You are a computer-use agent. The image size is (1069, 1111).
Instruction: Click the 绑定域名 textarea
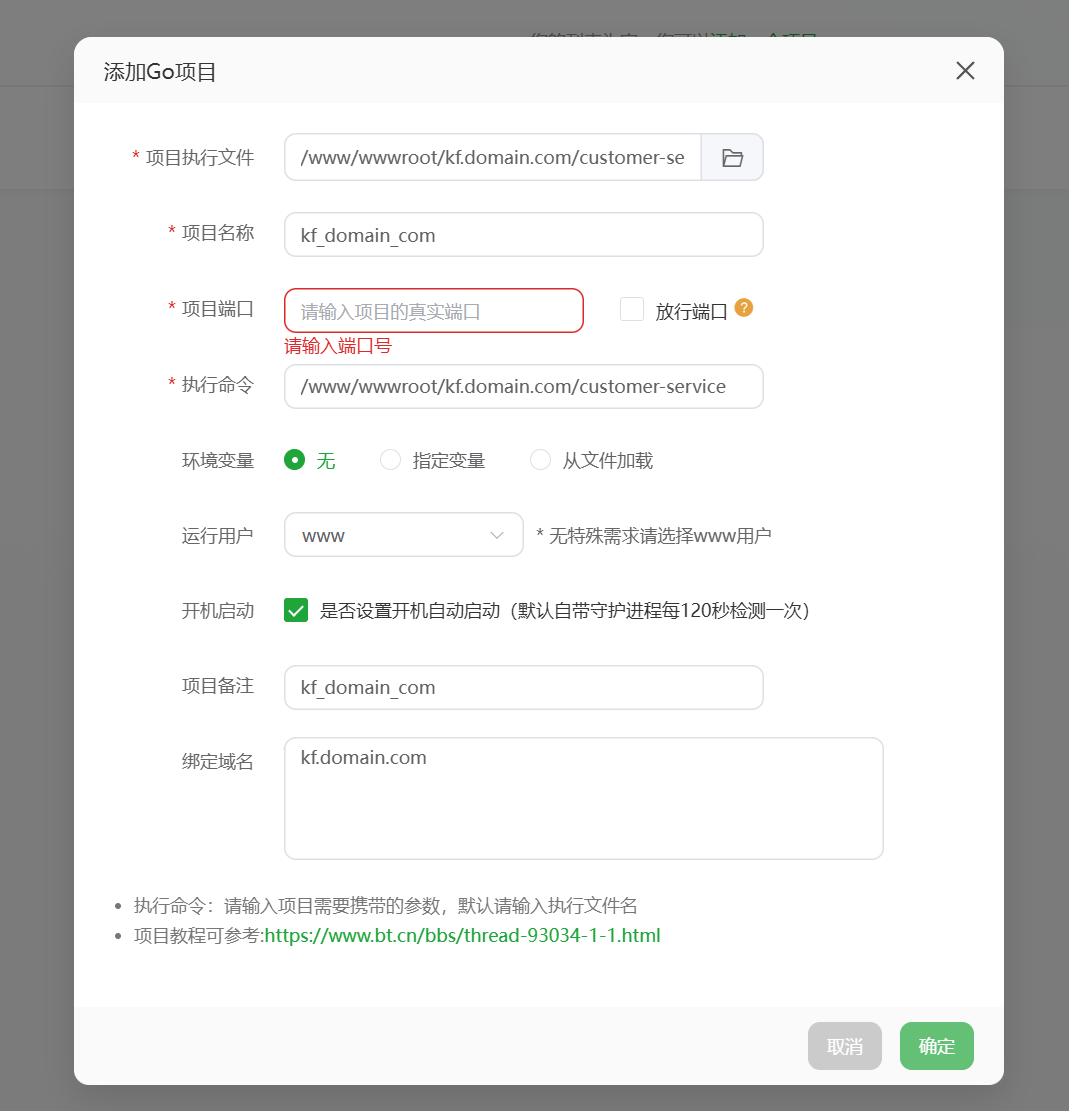[x=583, y=798]
